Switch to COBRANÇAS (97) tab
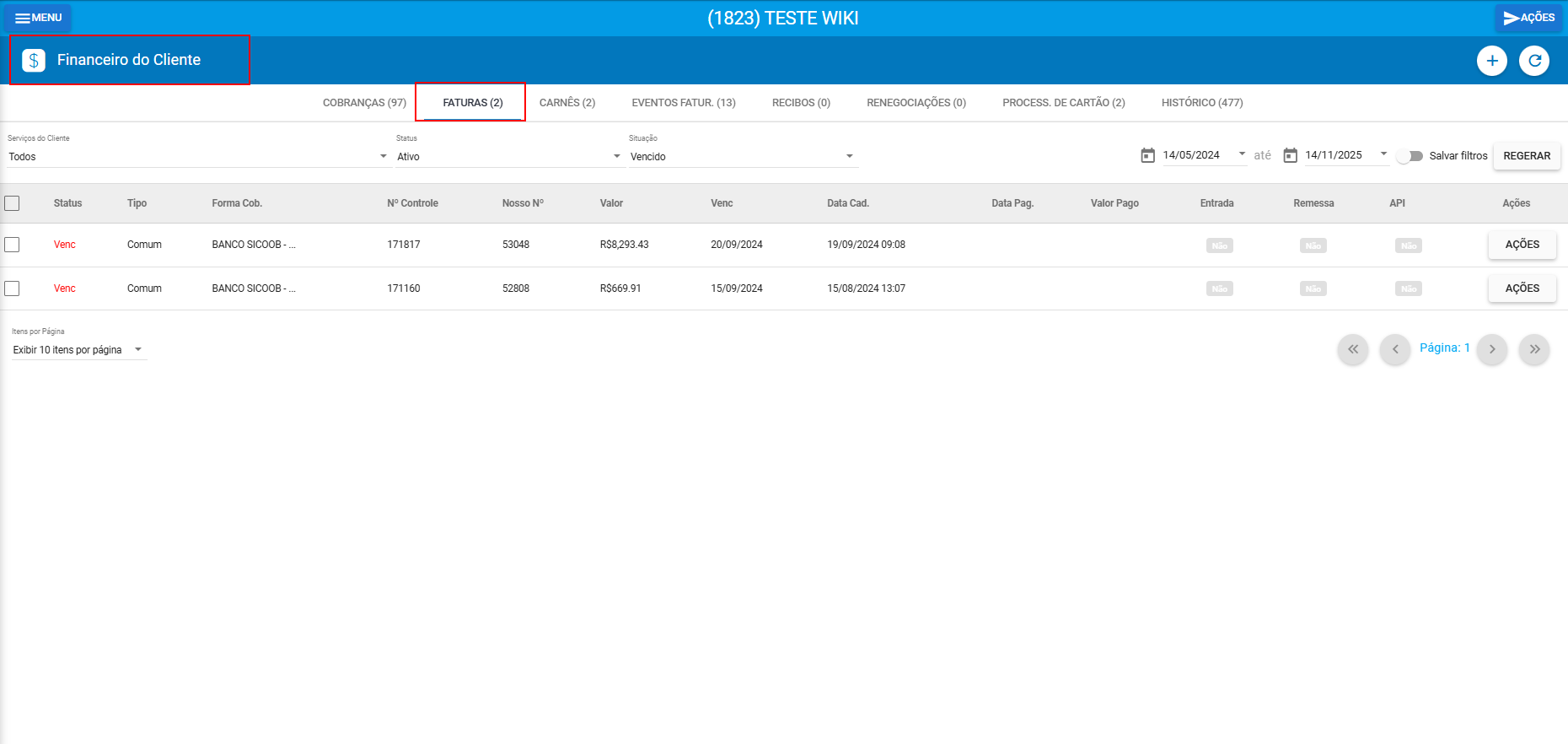This screenshot has width=1568, height=744. tap(364, 103)
